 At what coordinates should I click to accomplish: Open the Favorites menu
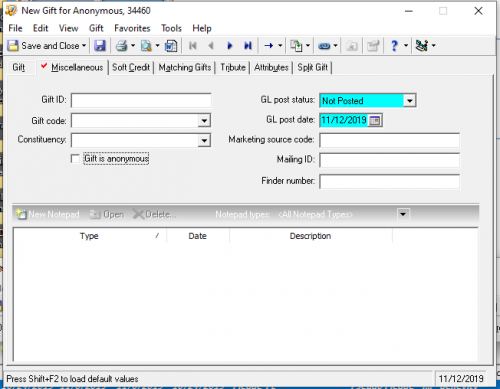pyautogui.click(x=132, y=28)
